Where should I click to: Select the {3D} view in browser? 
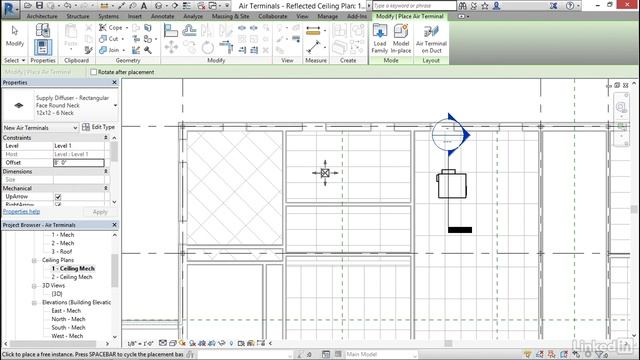pyautogui.click(x=57, y=294)
